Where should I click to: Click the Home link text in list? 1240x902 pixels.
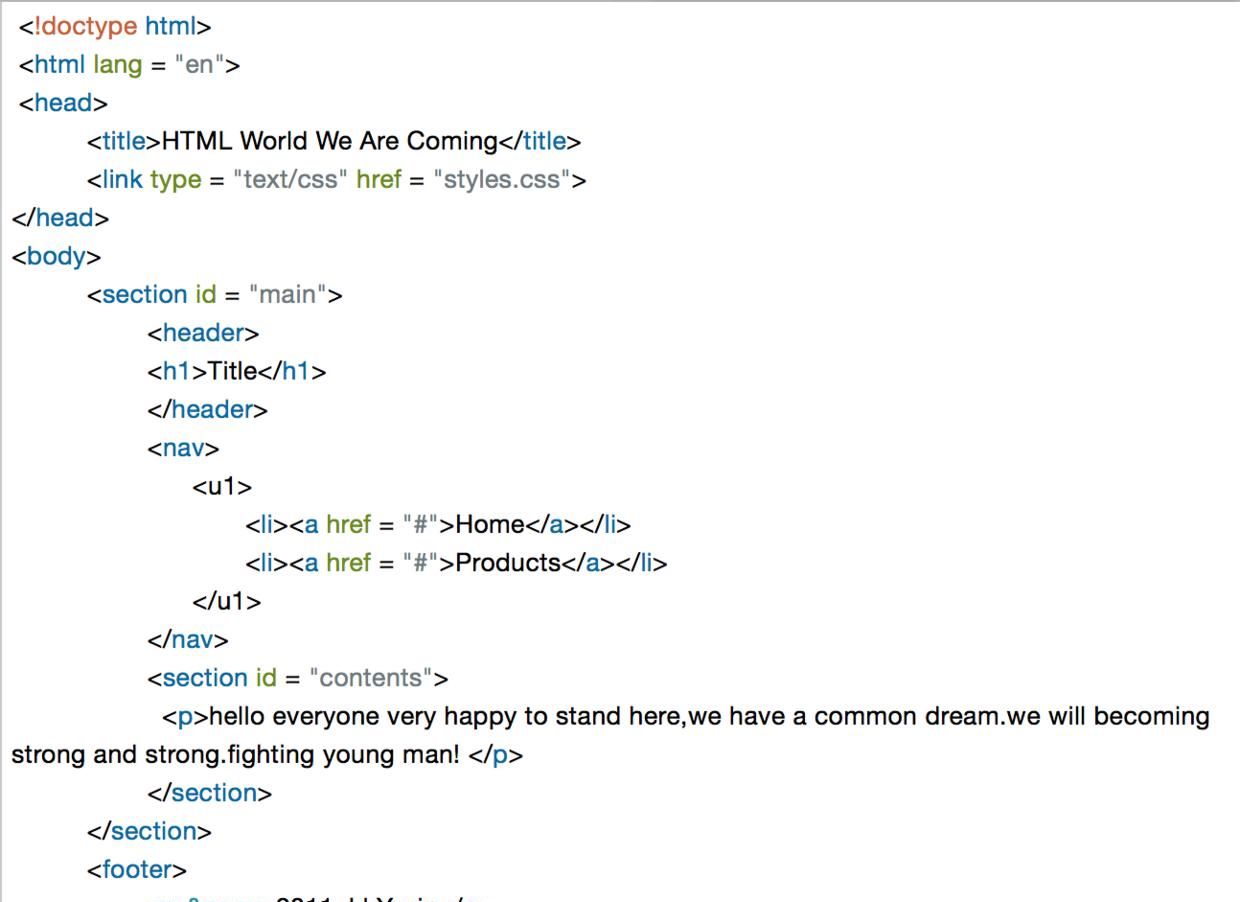tap(490, 525)
